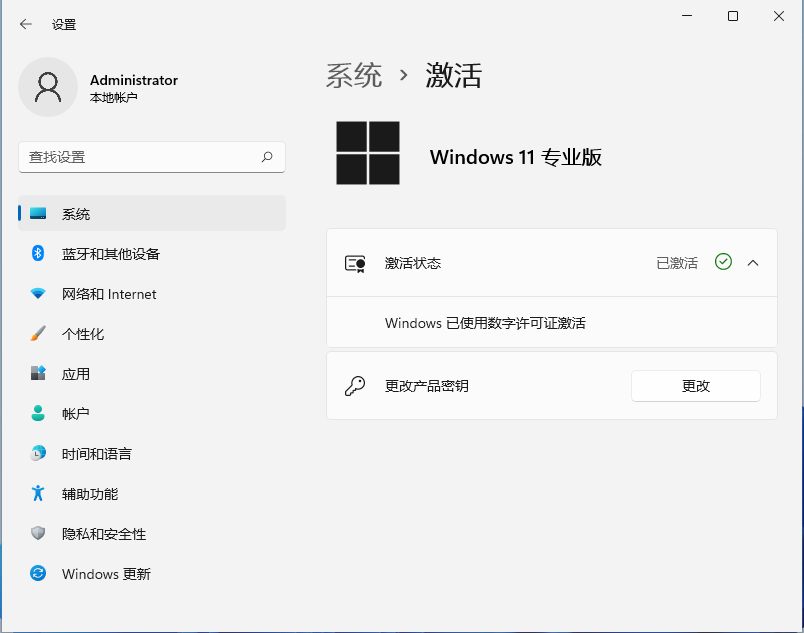Click Windows 已使用数字许可证激活 text

(485, 323)
